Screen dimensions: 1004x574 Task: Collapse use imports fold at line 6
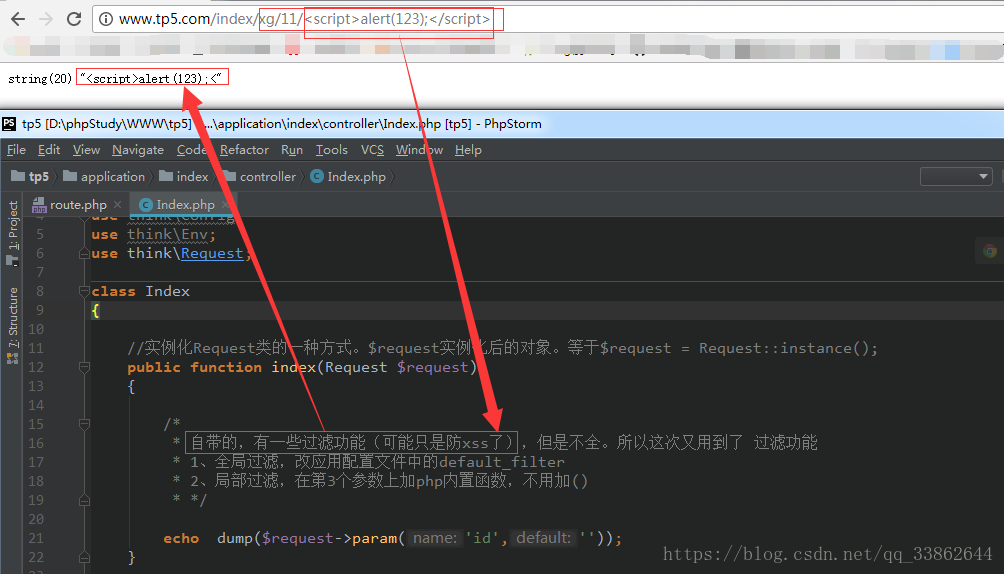tap(84, 254)
